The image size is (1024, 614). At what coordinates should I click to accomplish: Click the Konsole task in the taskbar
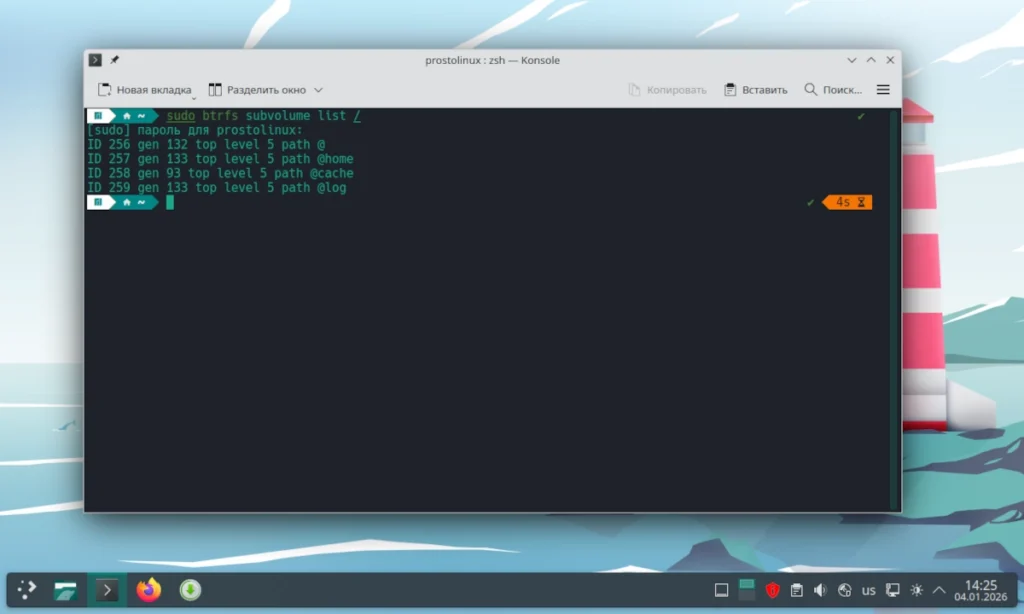(107, 590)
